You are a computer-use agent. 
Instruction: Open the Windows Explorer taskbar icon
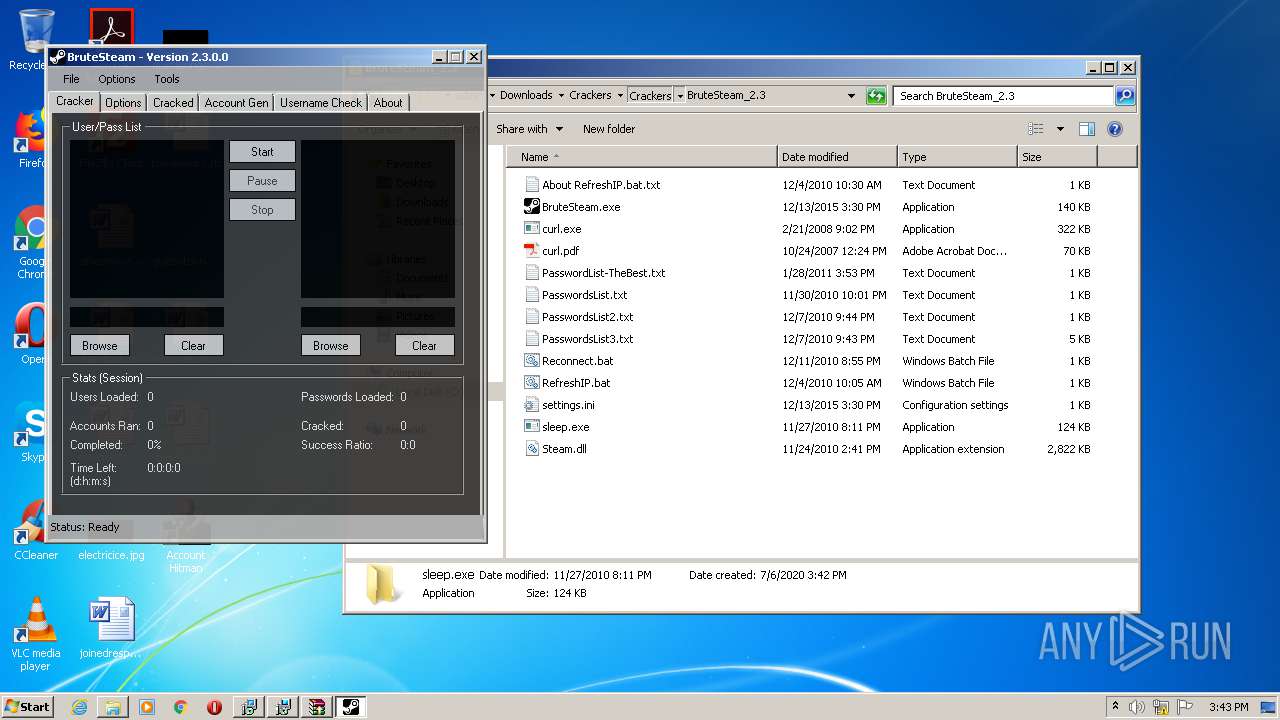pos(113,707)
